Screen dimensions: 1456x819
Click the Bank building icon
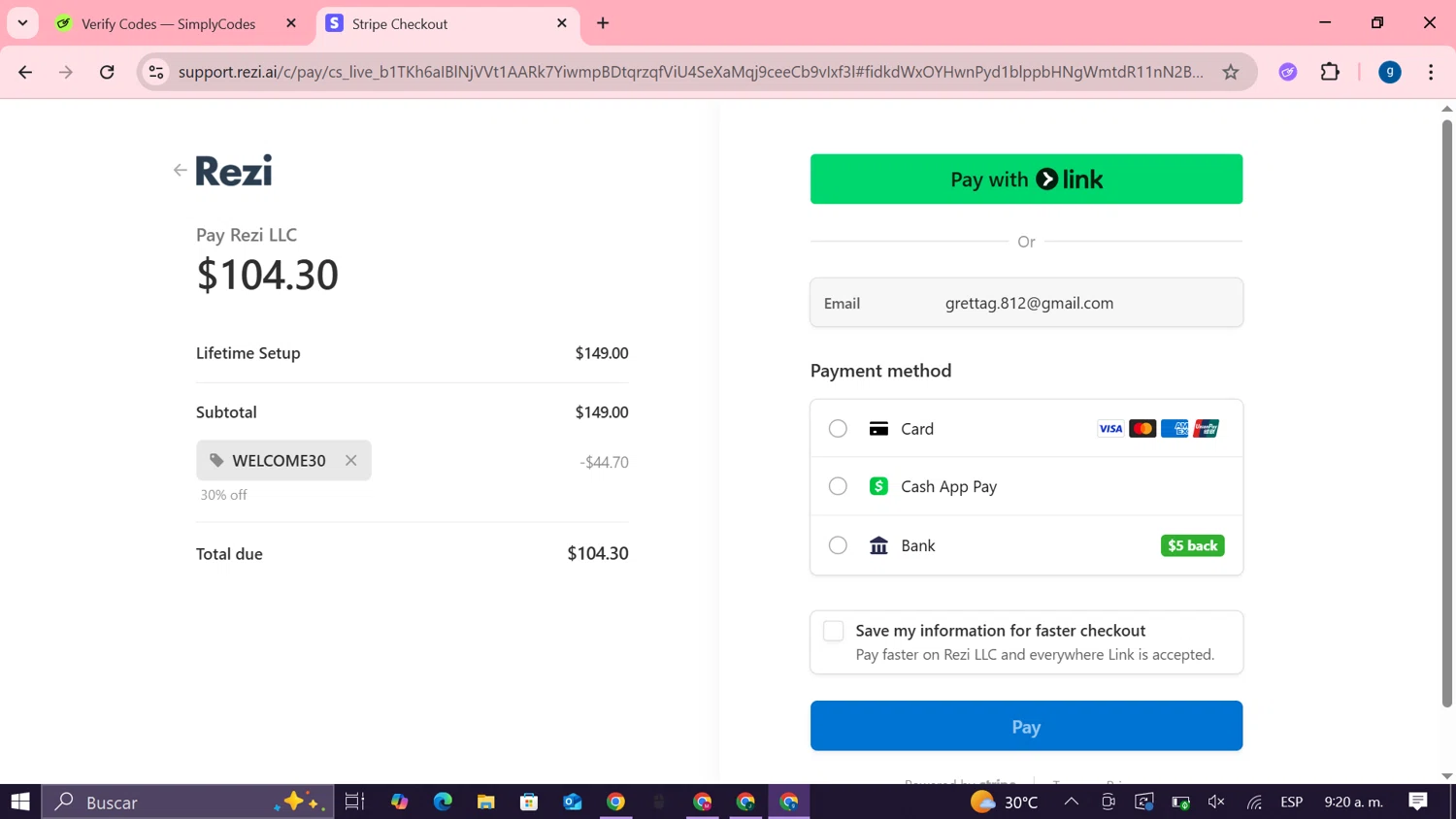(x=878, y=545)
